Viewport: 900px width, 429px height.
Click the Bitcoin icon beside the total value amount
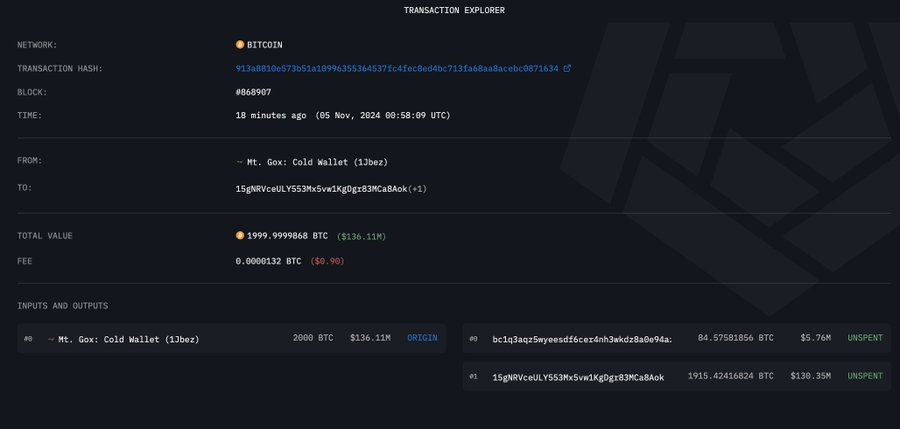[x=240, y=236]
